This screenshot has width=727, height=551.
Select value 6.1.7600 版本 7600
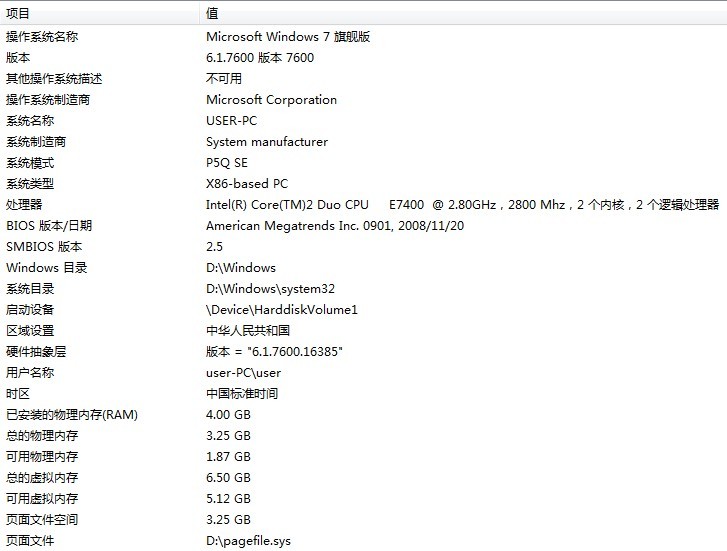click(x=260, y=58)
